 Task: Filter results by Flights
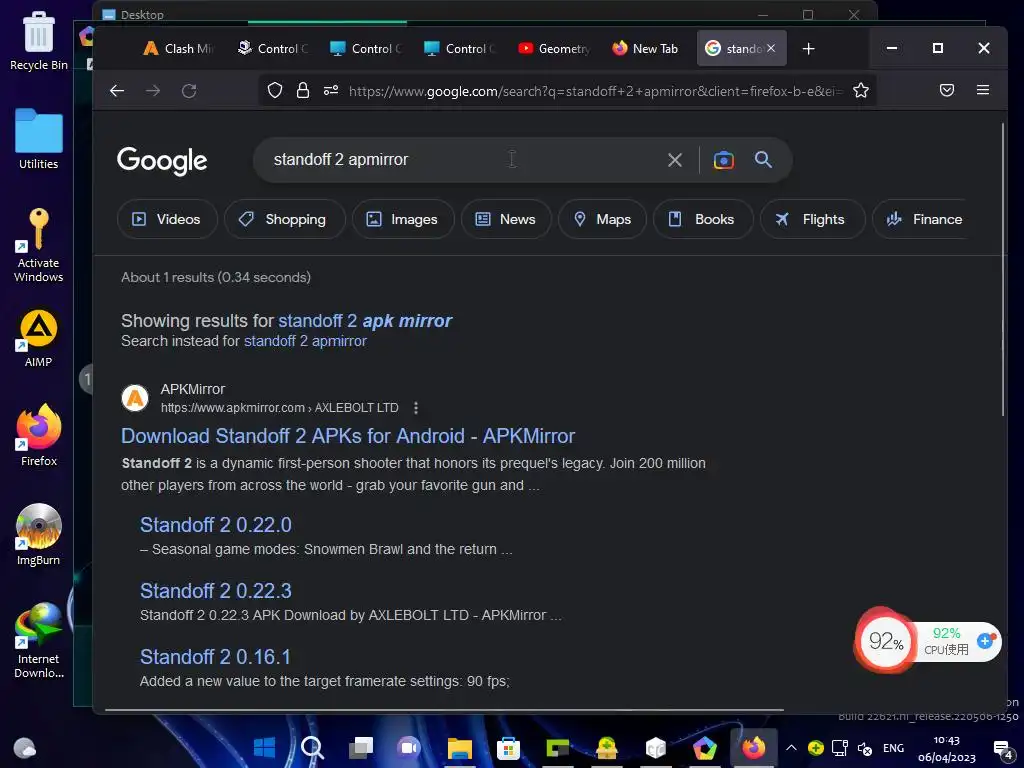[x=812, y=219]
